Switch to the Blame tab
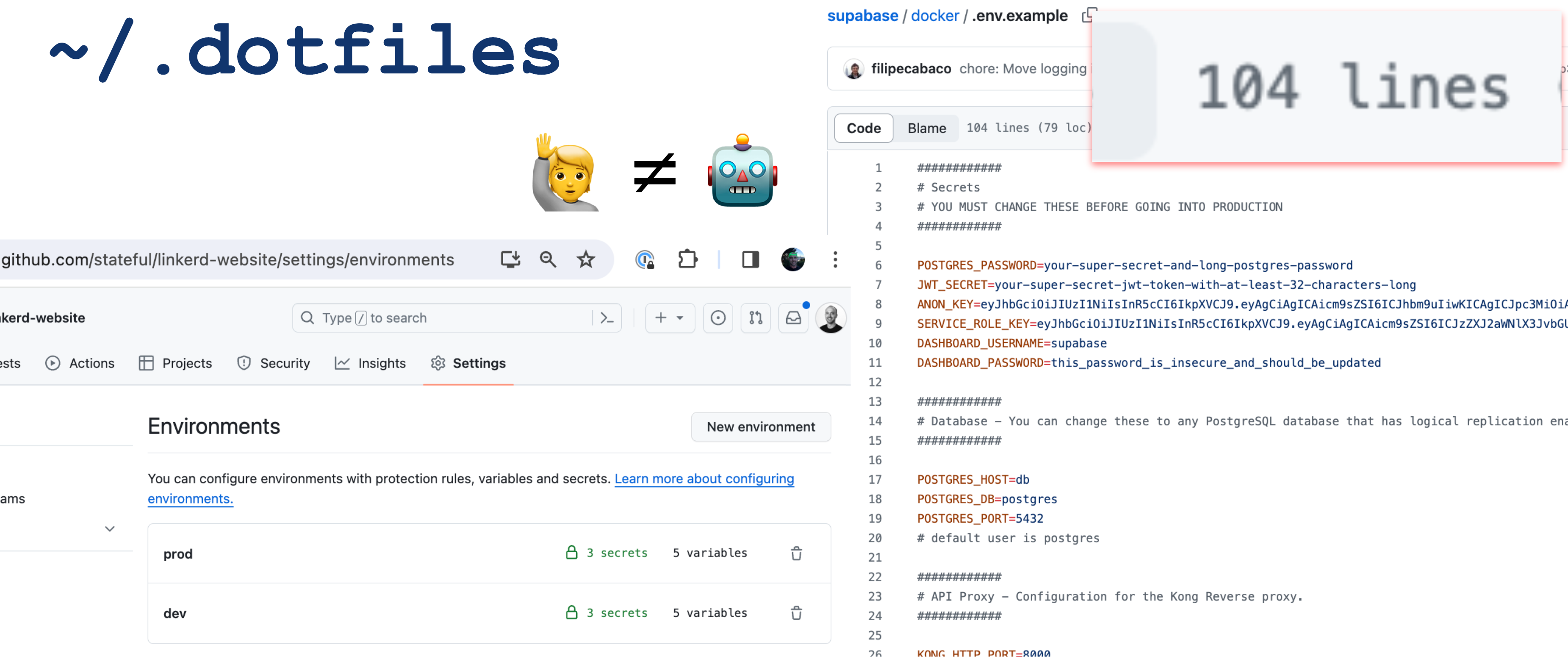 coord(926,128)
